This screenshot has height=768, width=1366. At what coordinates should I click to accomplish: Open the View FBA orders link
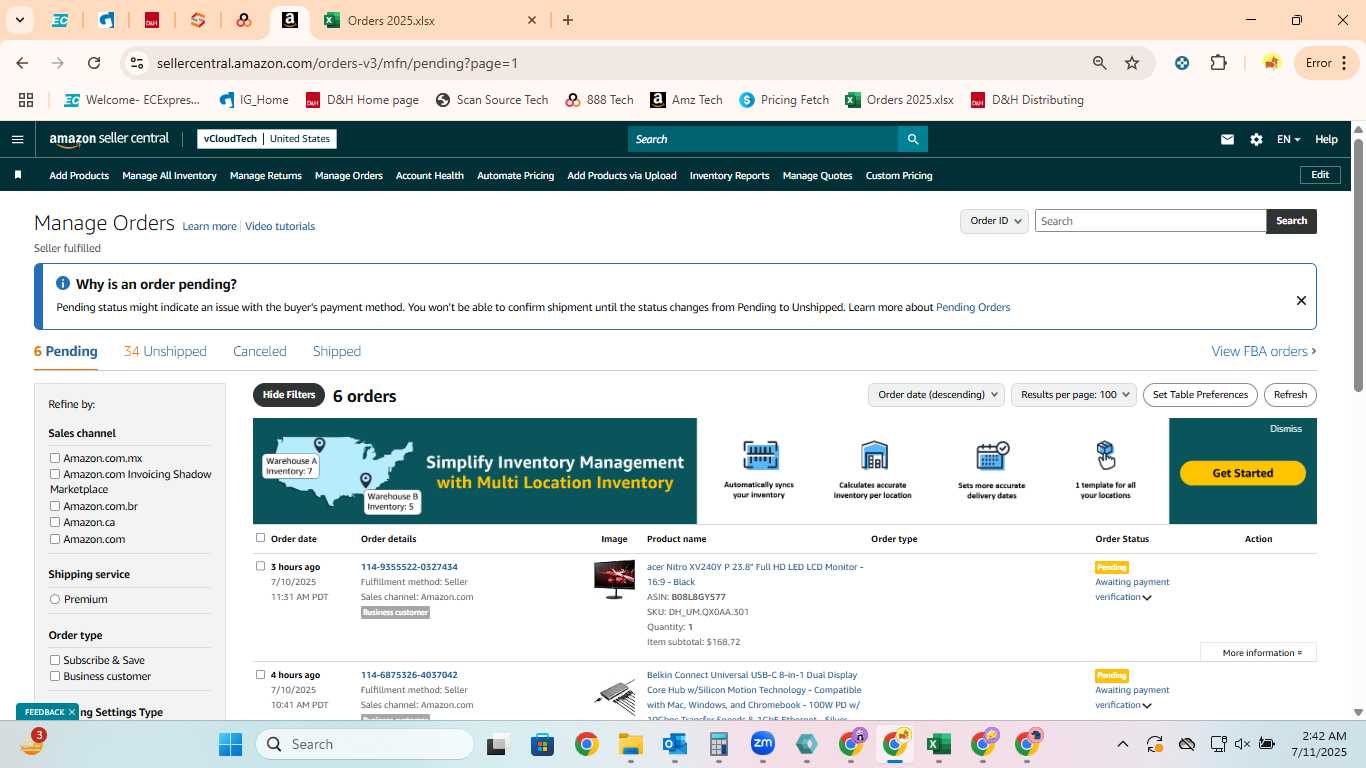[1264, 351]
